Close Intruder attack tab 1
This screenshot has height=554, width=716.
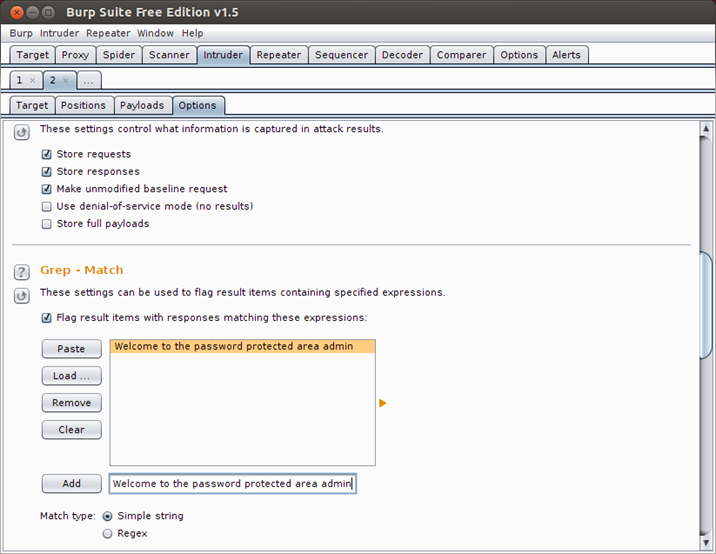click(x=33, y=80)
